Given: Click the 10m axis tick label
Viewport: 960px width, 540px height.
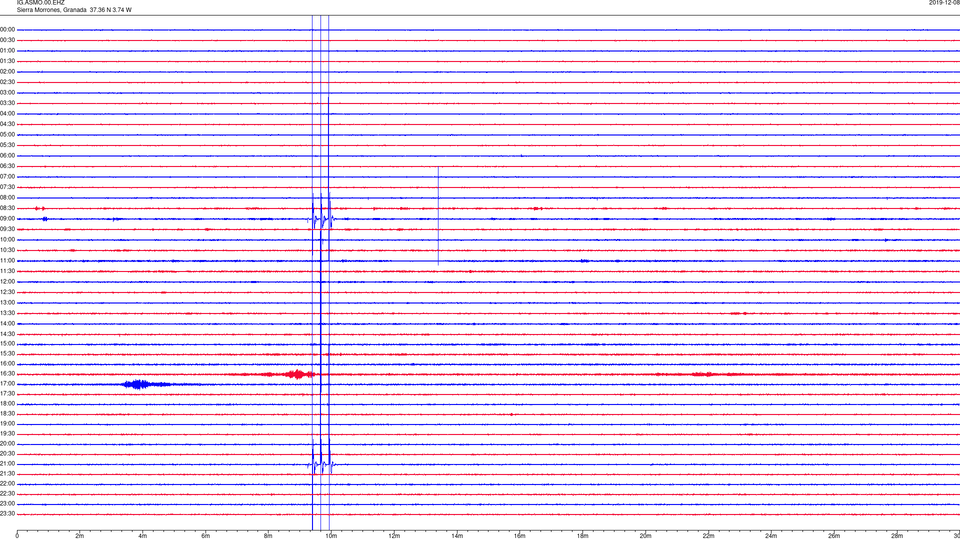Looking at the screenshot, I should pos(331,536).
